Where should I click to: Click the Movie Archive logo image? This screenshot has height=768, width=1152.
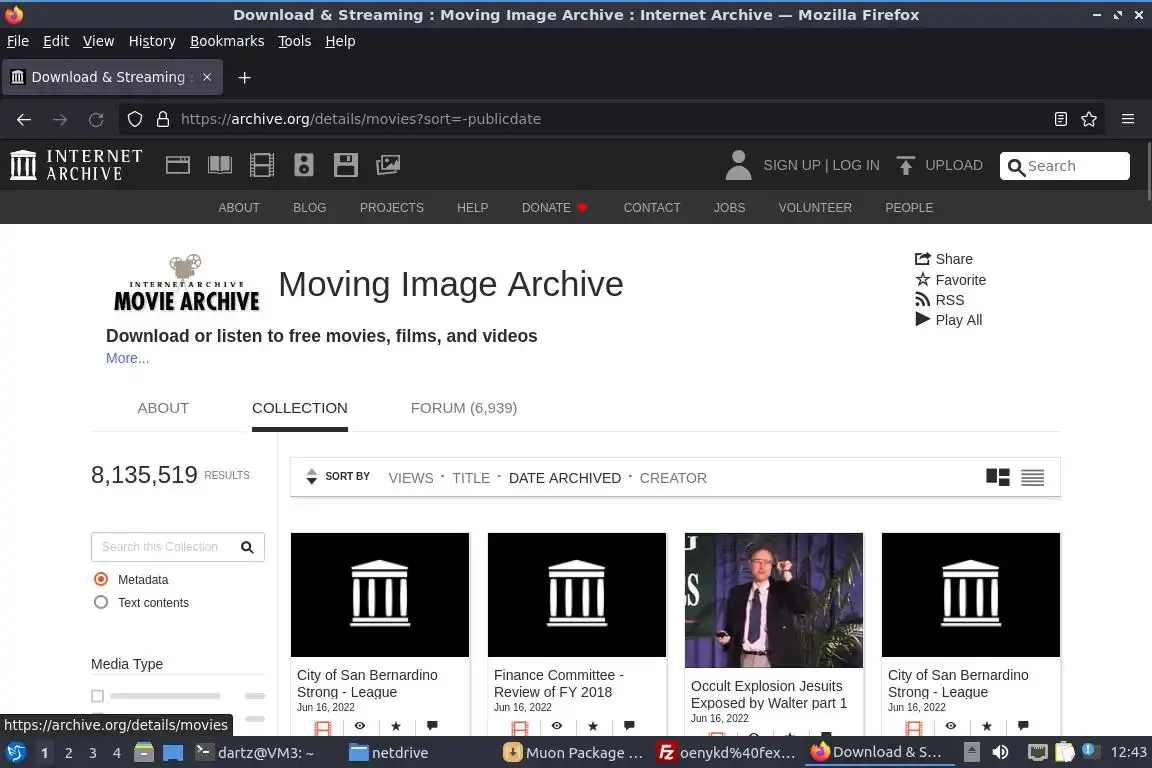(x=187, y=284)
